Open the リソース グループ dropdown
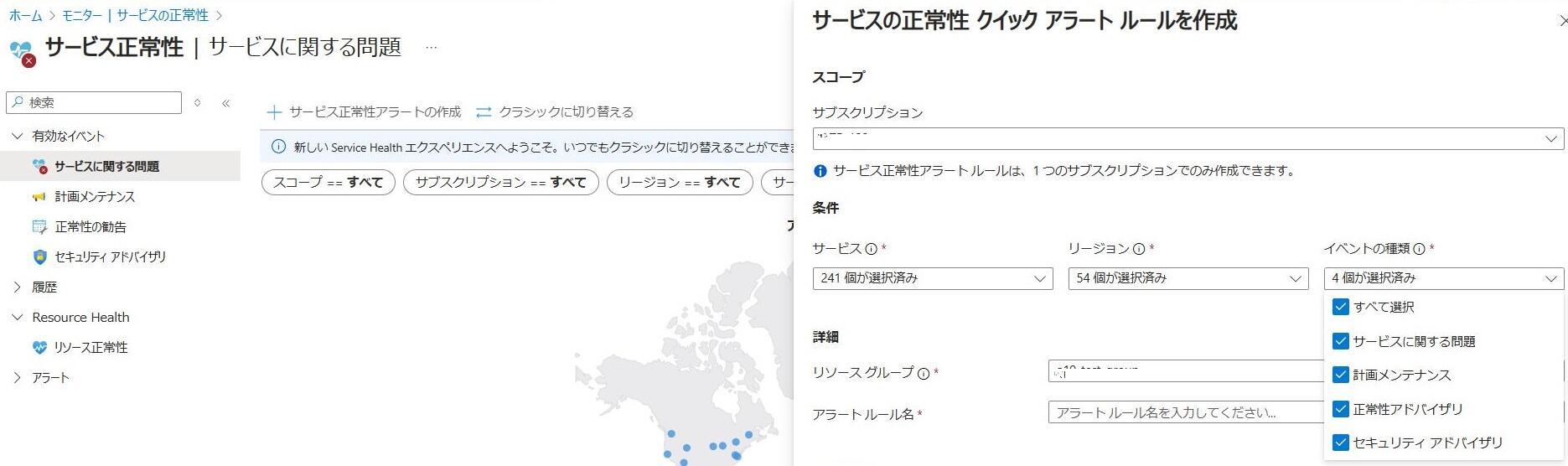The image size is (1568, 466). pyautogui.click(x=1186, y=371)
